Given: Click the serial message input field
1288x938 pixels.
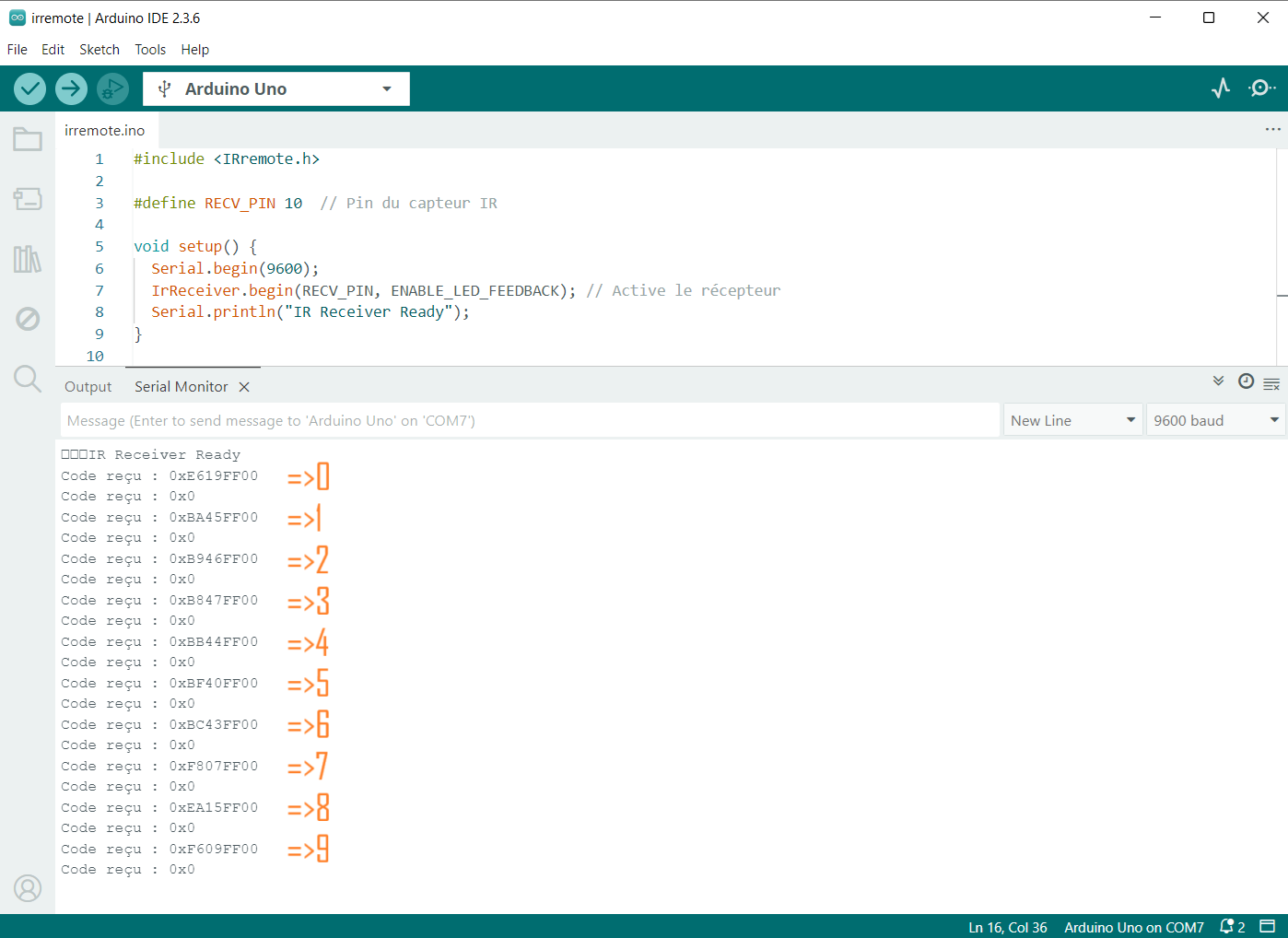Looking at the screenshot, I should pyautogui.click(x=530, y=420).
